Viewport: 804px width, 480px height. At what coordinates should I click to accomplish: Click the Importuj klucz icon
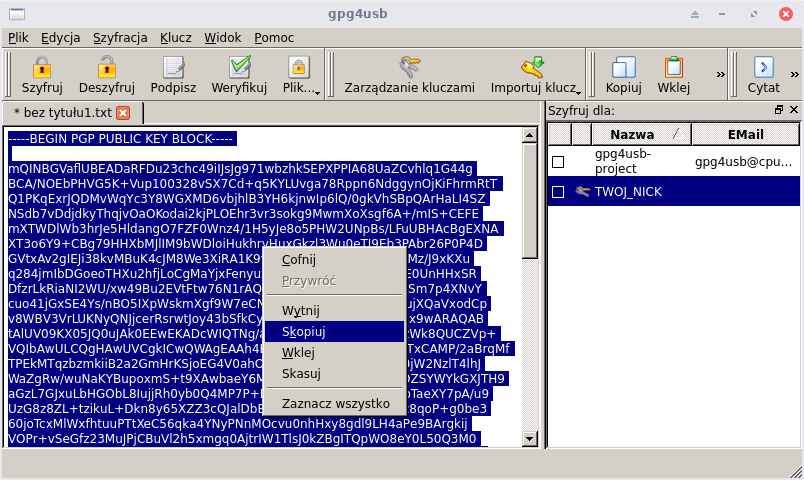[532, 67]
